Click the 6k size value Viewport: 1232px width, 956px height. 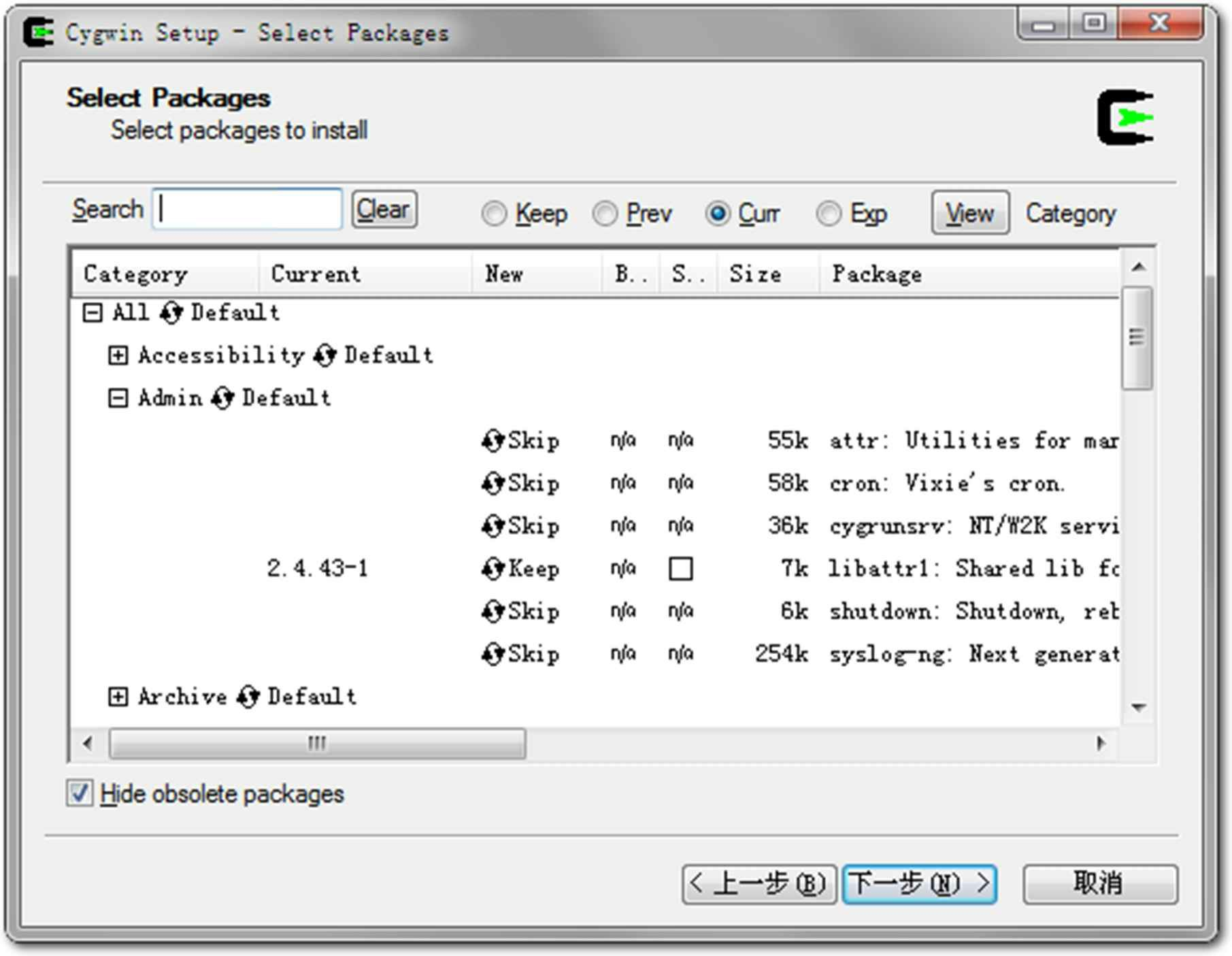(795, 612)
